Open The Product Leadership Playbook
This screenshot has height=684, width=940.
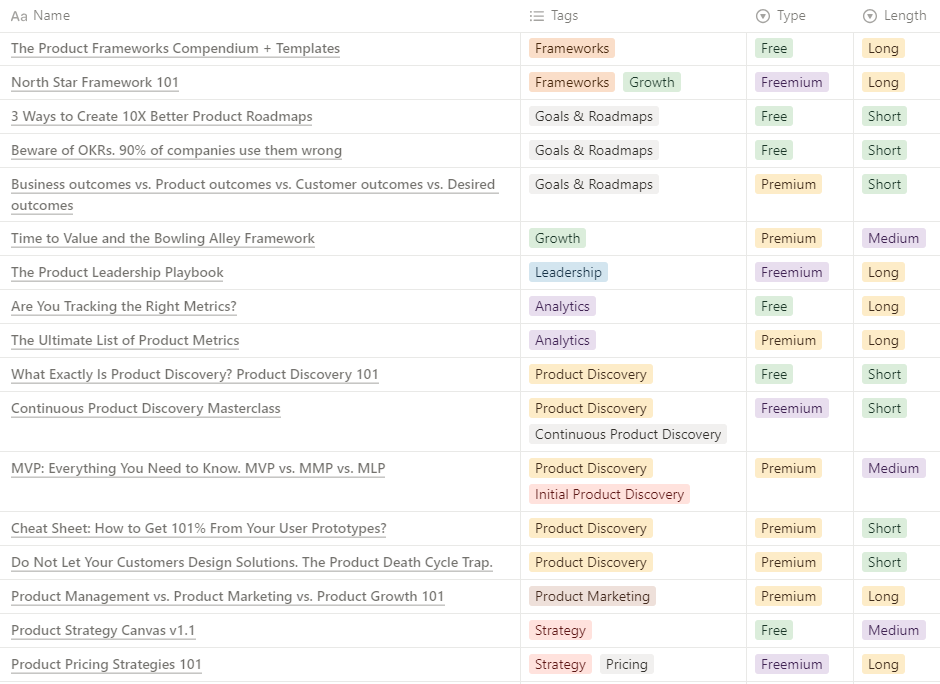tap(117, 273)
